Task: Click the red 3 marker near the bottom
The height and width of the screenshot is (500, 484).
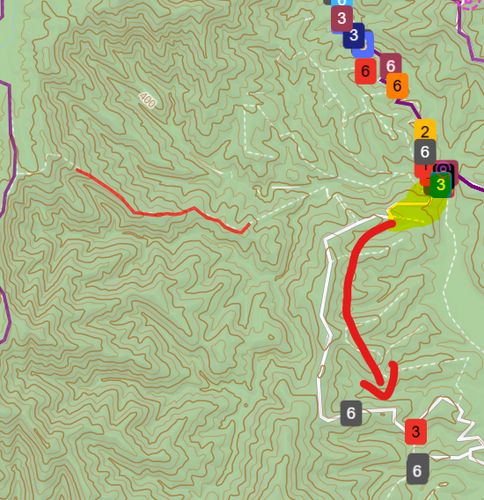Action: pyautogui.click(x=415, y=432)
